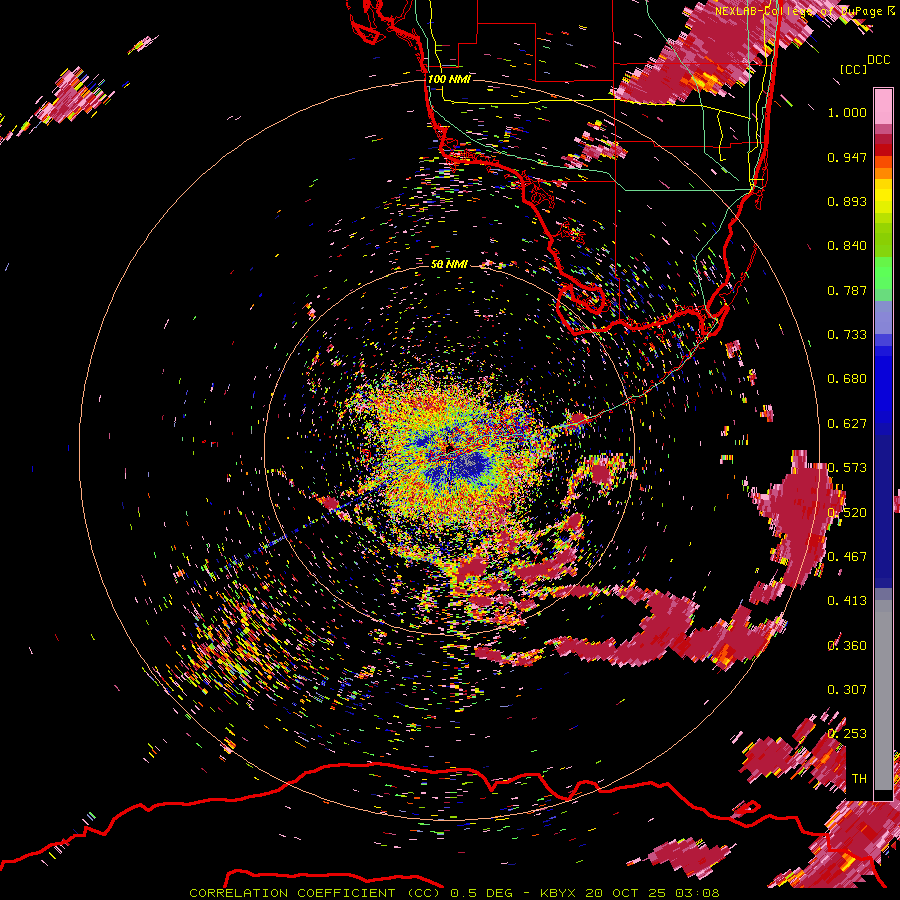Pick the gray segment of the color bar
This screenshot has width=900, height=900.
point(883,695)
